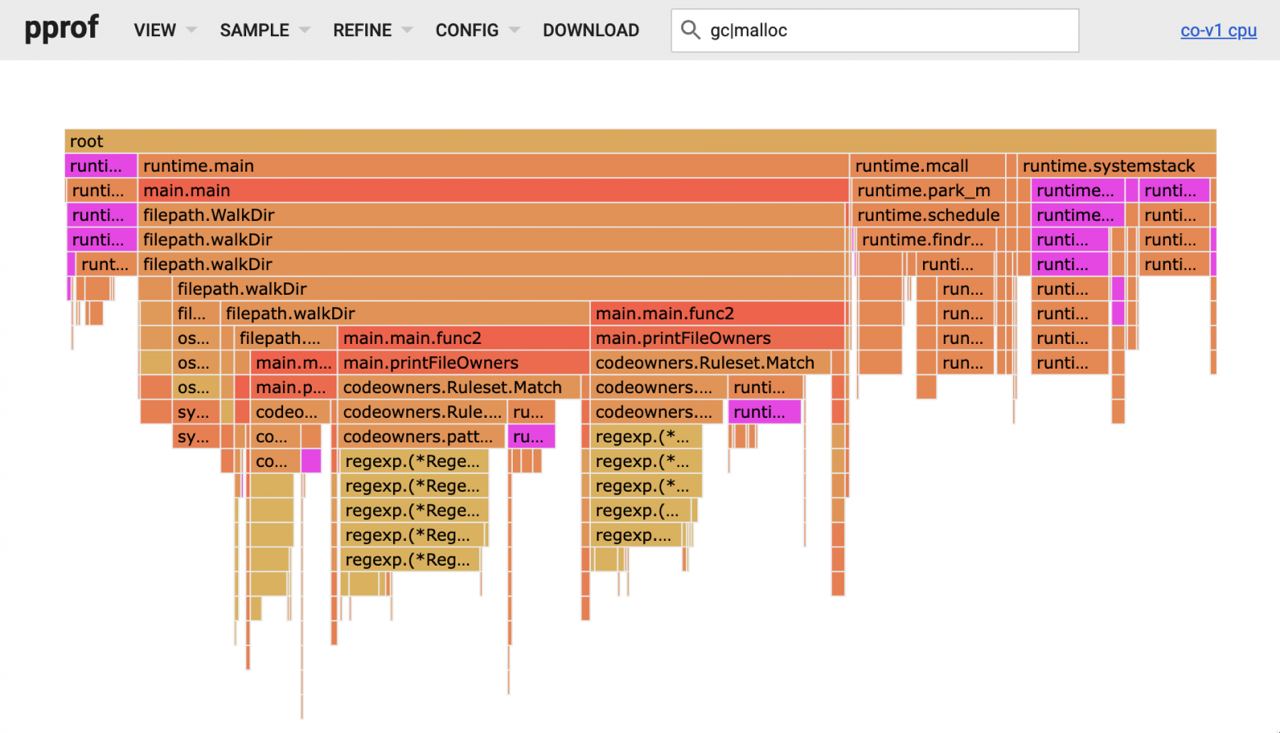The width and height of the screenshot is (1280, 733).
Task: Expand the SAMPLE dropdown menu
Action: (265, 30)
